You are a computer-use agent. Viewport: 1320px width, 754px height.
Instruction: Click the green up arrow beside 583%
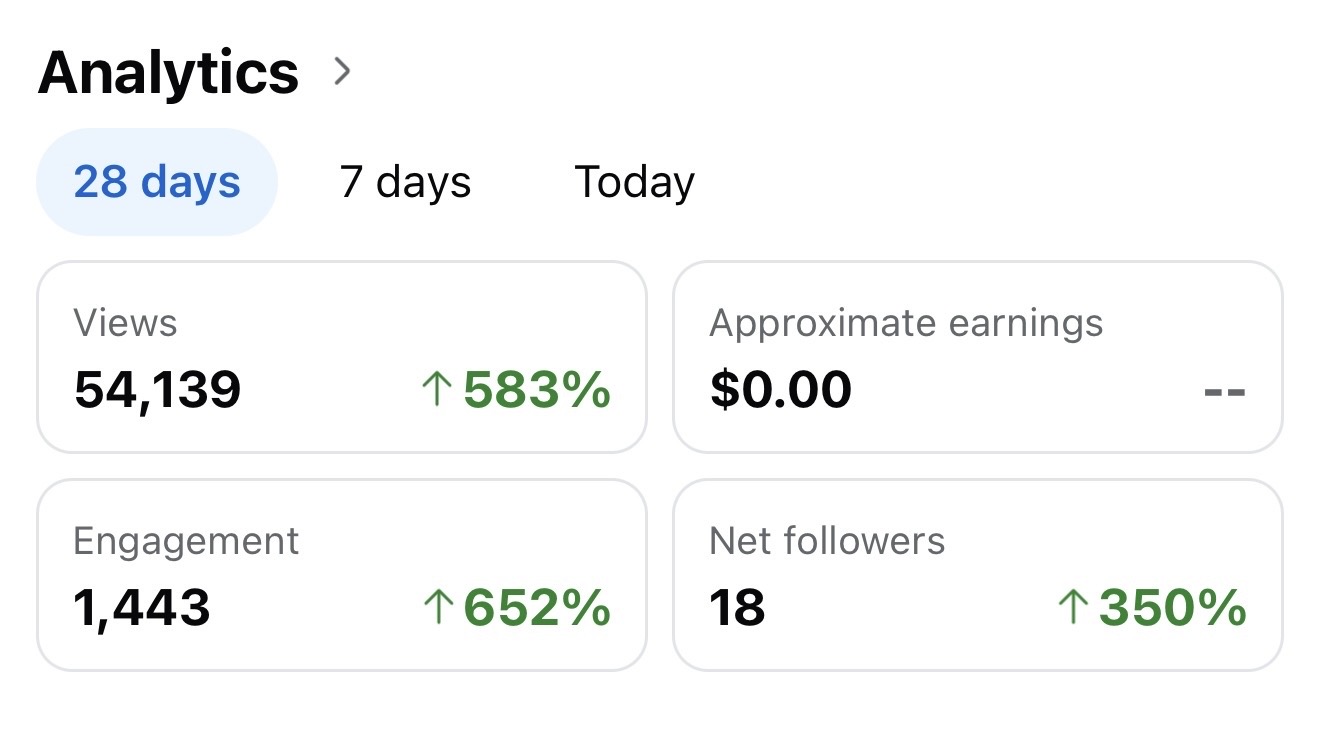click(x=437, y=389)
